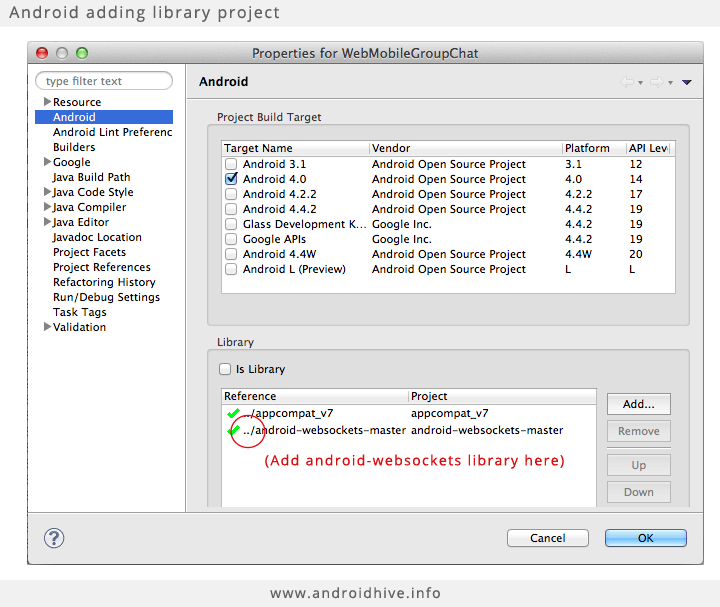Open Project References settings page
This screenshot has width=720, height=607.
102,267
